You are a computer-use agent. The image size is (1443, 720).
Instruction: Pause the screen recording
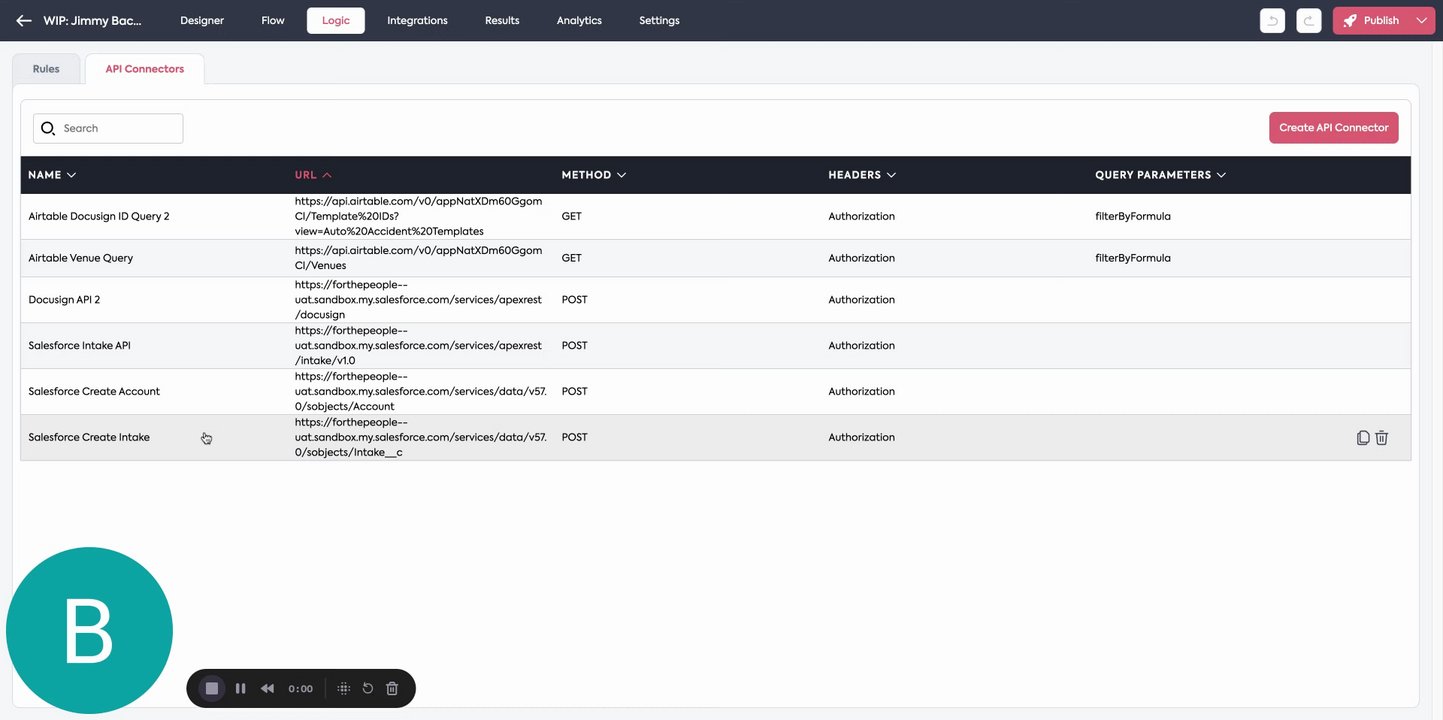coord(240,688)
